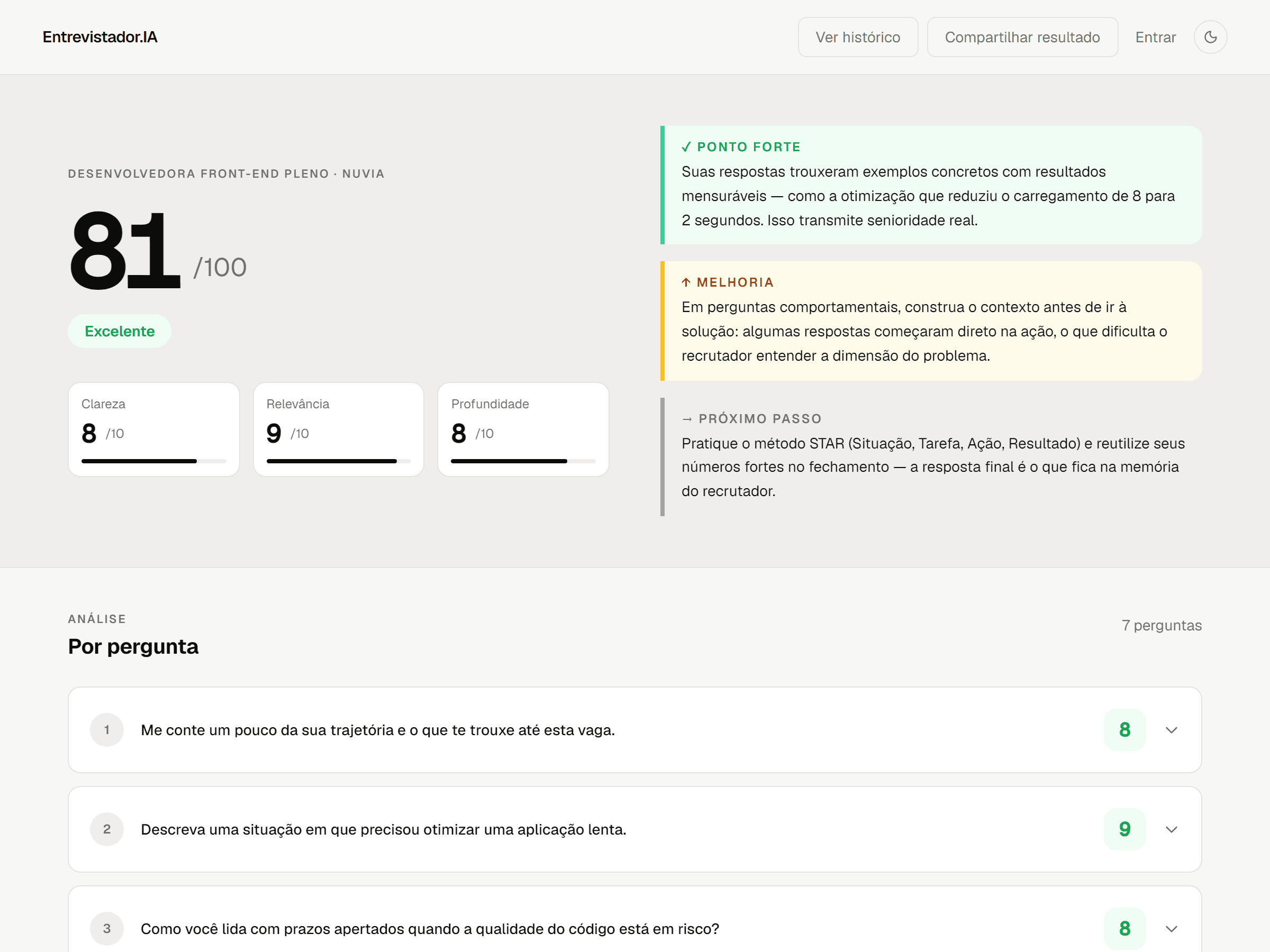Click the Próximo Passo arrow icon

(687, 419)
